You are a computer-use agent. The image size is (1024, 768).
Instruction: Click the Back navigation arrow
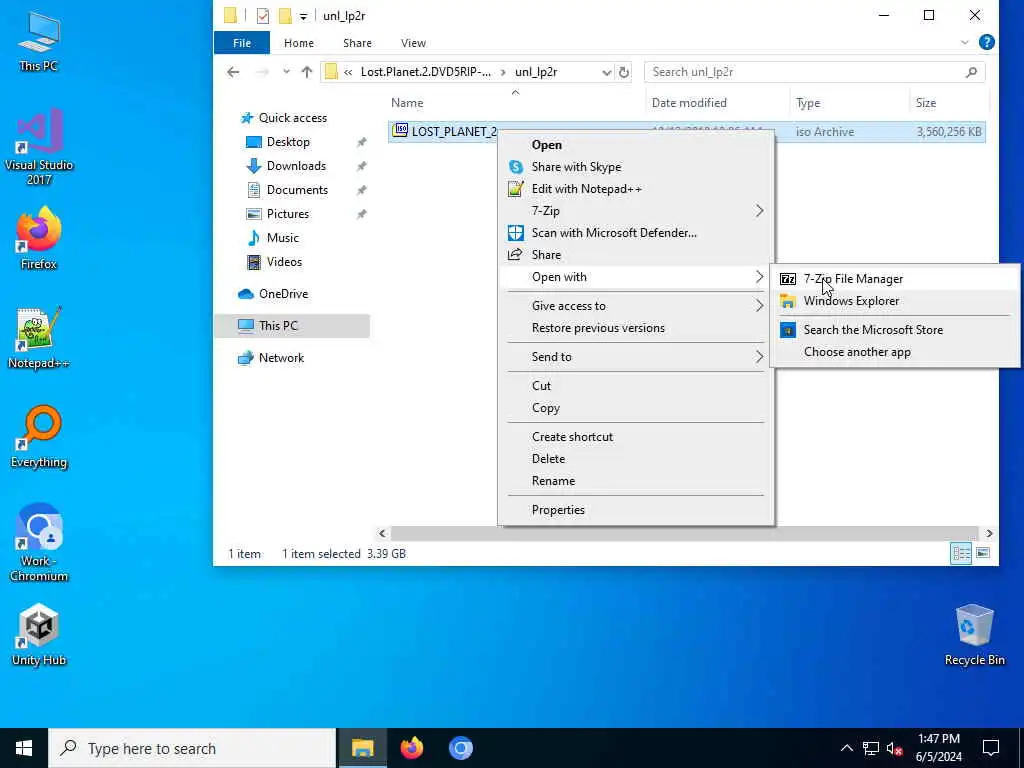coord(233,72)
